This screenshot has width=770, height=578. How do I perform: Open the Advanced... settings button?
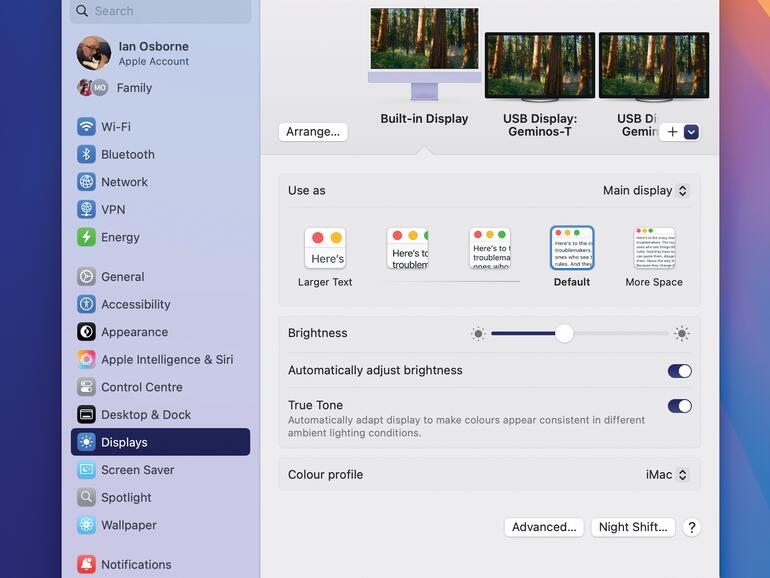pos(544,527)
